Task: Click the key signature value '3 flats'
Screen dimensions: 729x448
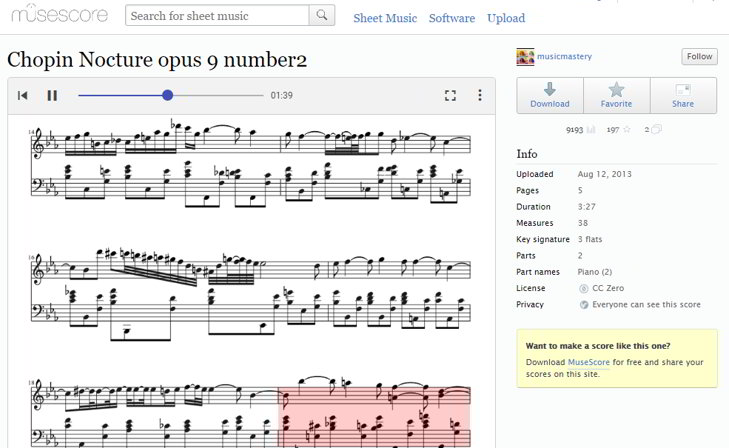Action: (x=590, y=239)
